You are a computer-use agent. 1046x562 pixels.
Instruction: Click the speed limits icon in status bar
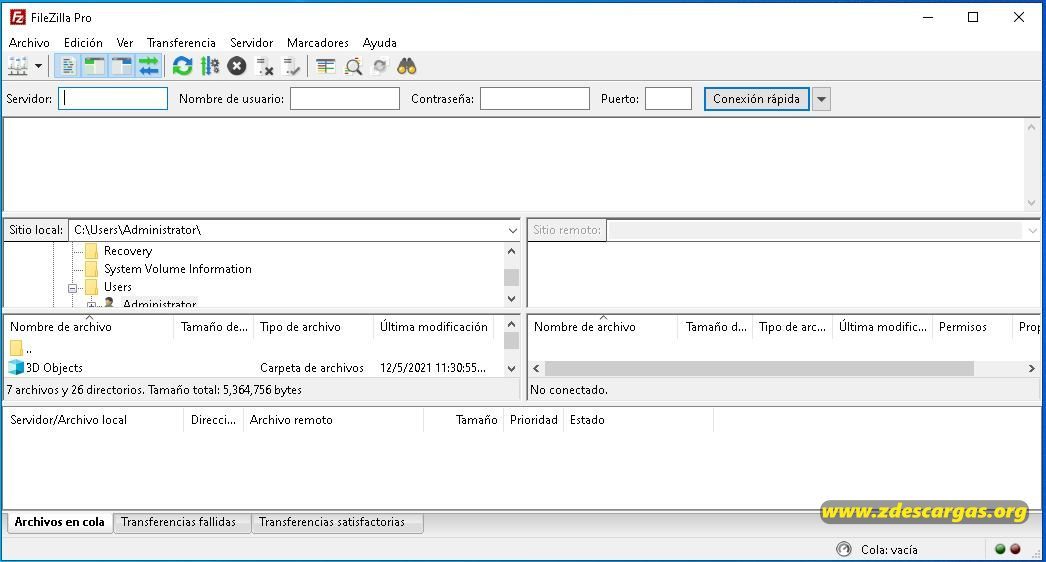844,549
